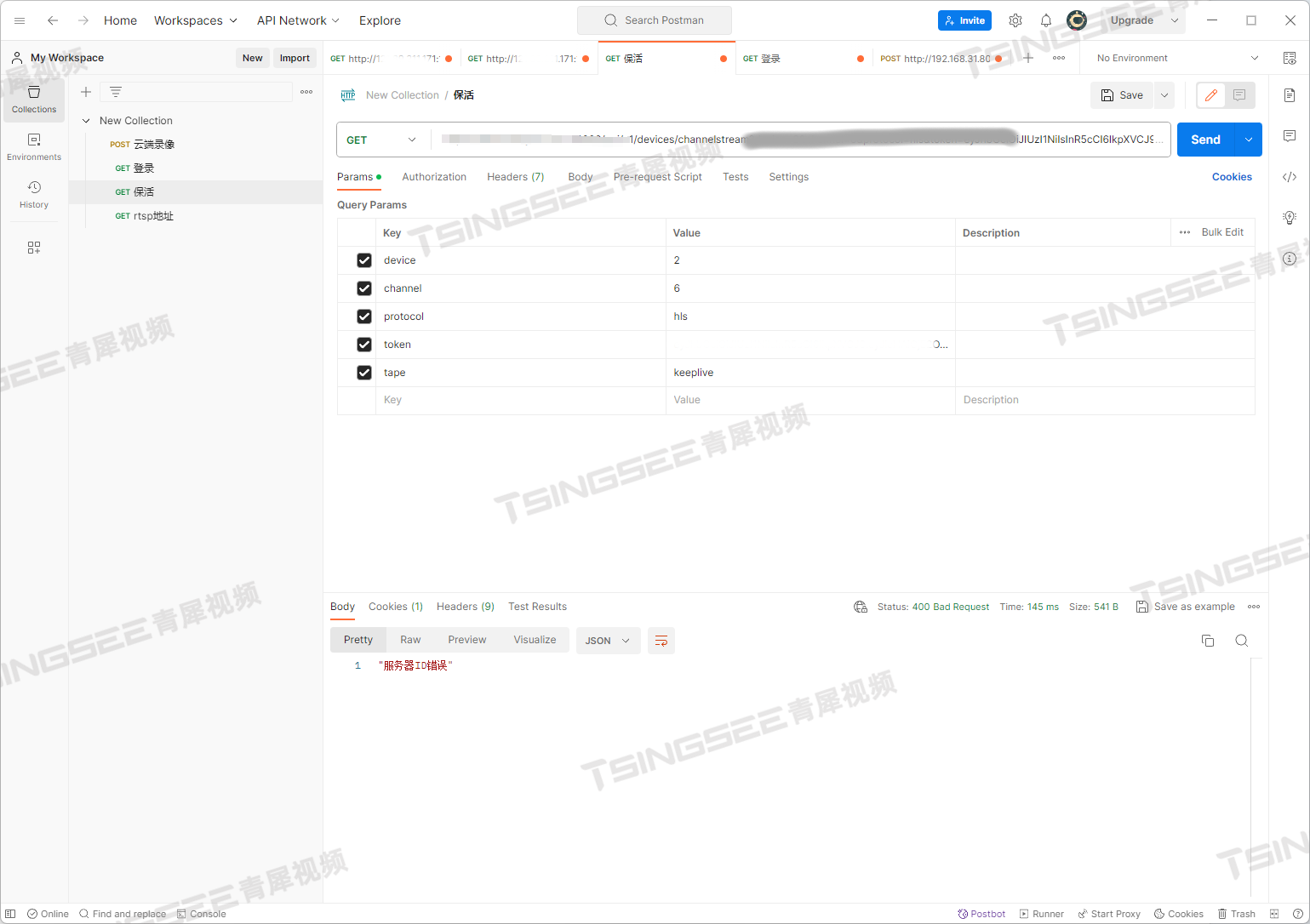Switch to the Authorization tab
This screenshot has height=924, width=1310.
[434, 177]
